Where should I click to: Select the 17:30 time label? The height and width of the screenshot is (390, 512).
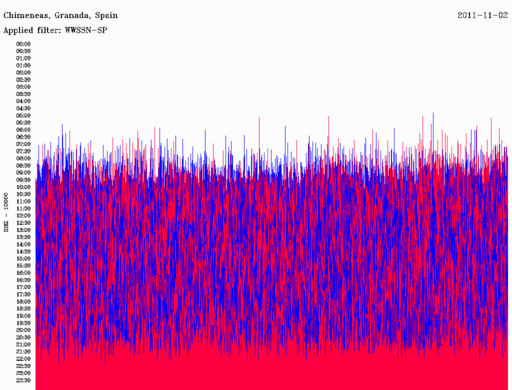[23, 294]
